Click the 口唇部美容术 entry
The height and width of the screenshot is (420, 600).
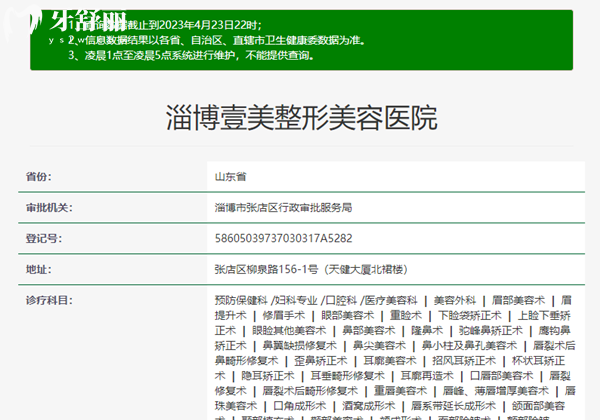click(501, 376)
